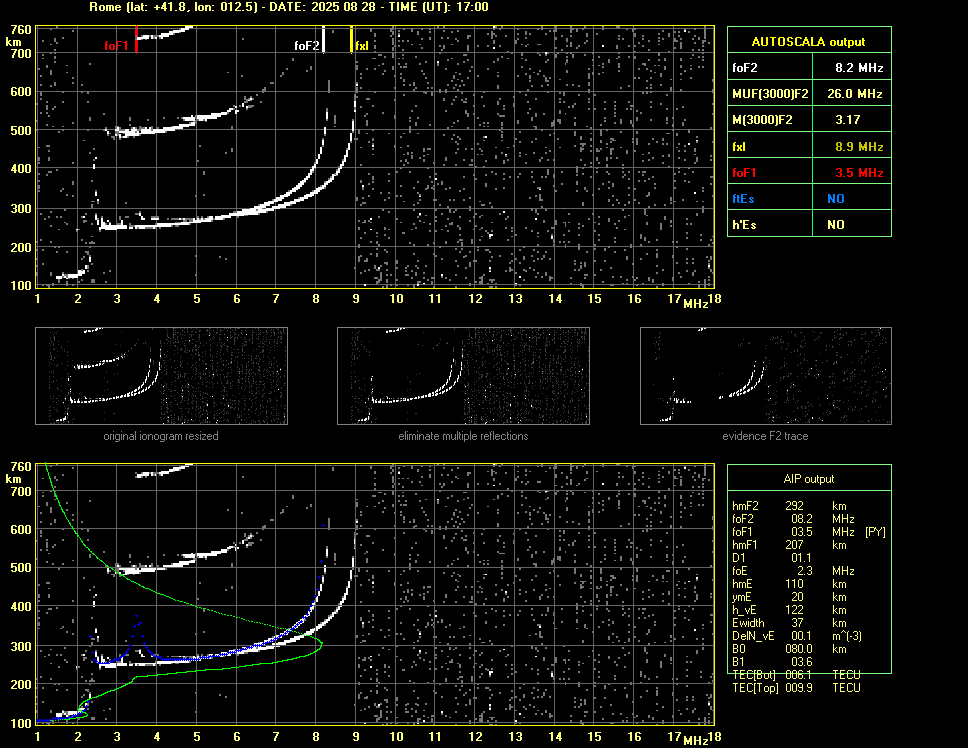Select red foF1 value 3.5 MHz
This screenshot has width=968, height=748.
pyautogui.click(x=859, y=173)
